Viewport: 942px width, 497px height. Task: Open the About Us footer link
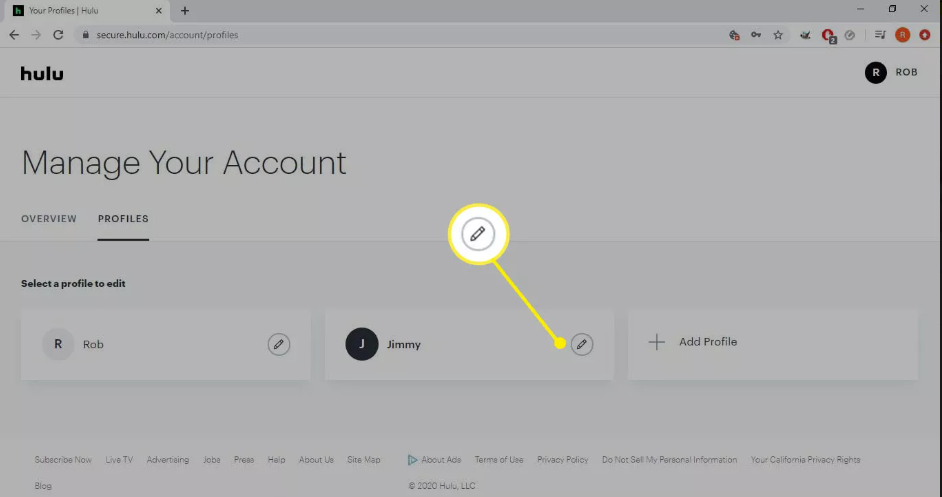316,460
